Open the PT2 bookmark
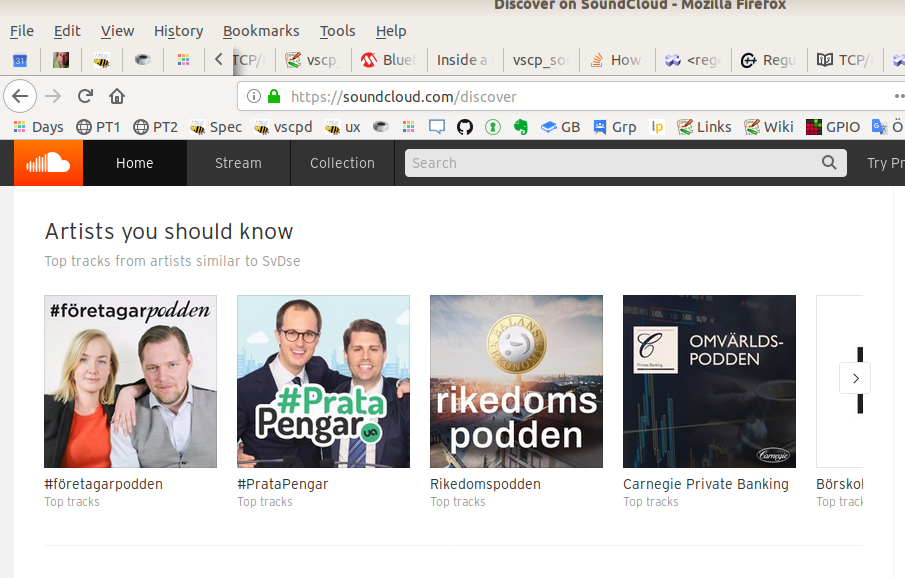The height and width of the screenshot is (578, 905). coord(155,127)
